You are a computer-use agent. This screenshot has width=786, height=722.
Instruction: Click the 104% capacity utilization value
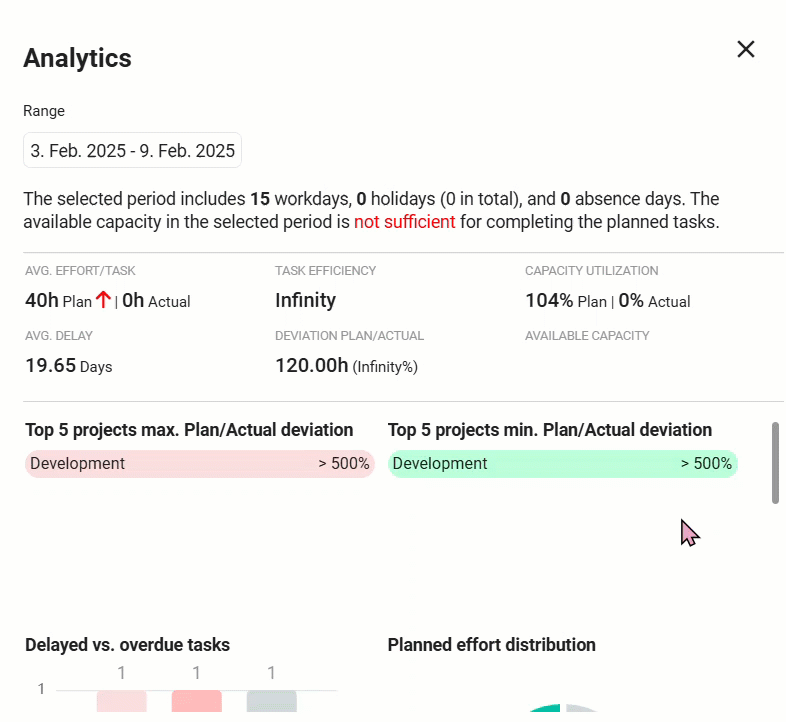(549, 300)
